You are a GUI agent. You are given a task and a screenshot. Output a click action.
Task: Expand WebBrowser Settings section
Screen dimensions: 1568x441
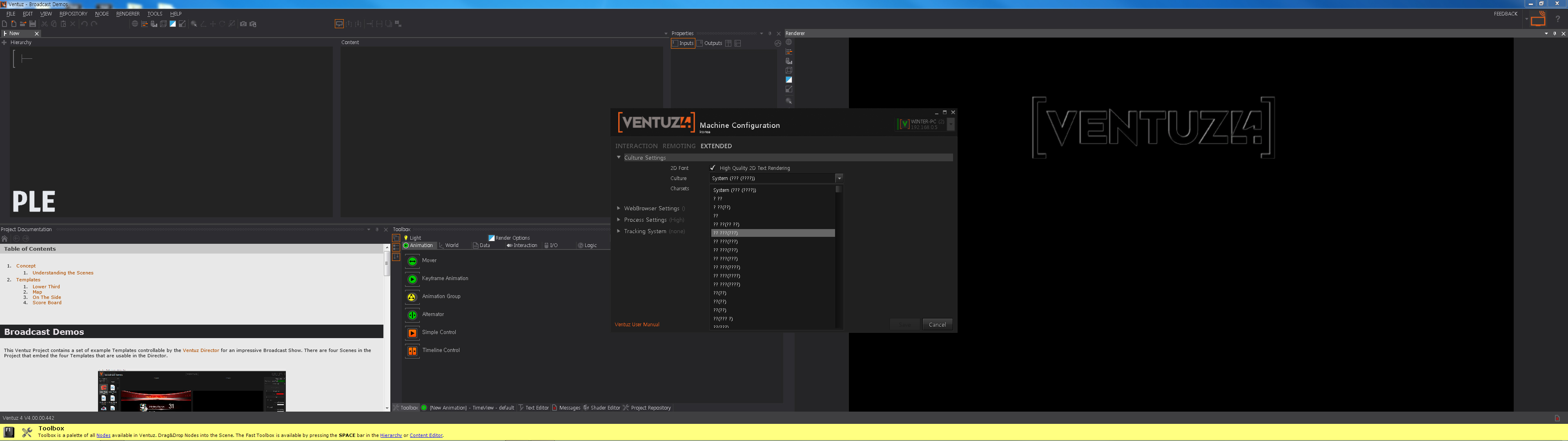(x=619, y=208)
